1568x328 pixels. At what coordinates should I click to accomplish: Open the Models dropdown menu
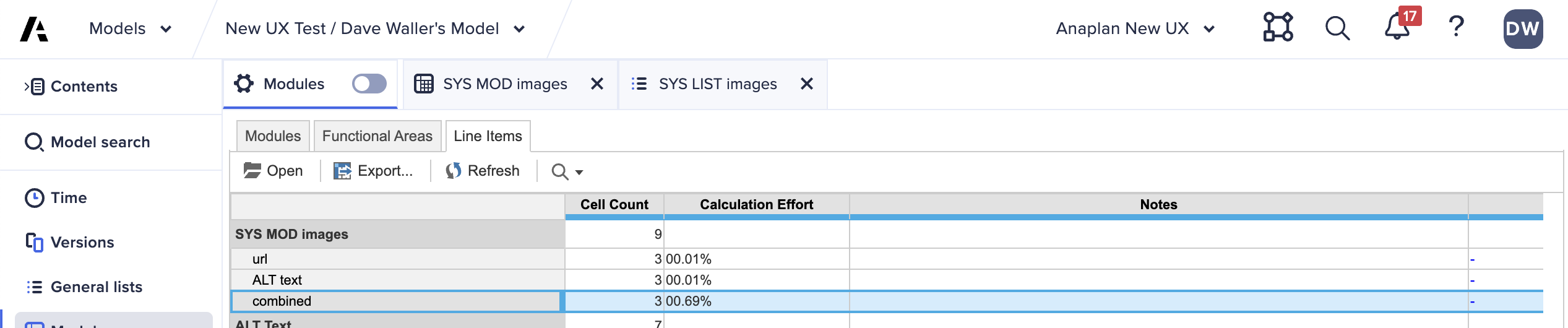click(x=130, y=28)
